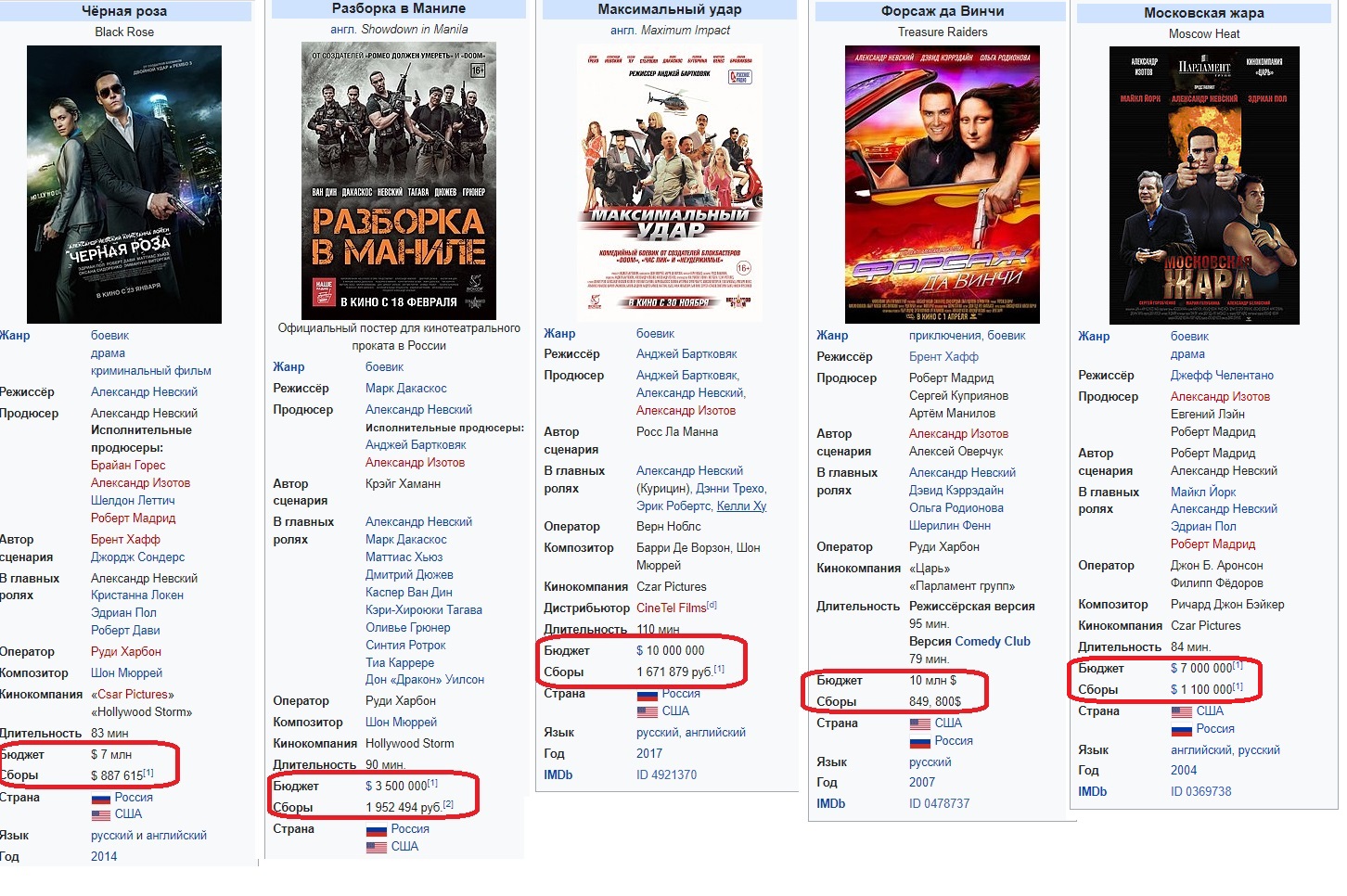Follow the Брайан Горес link
The image size is (1347, 896).
coord(128,466)
